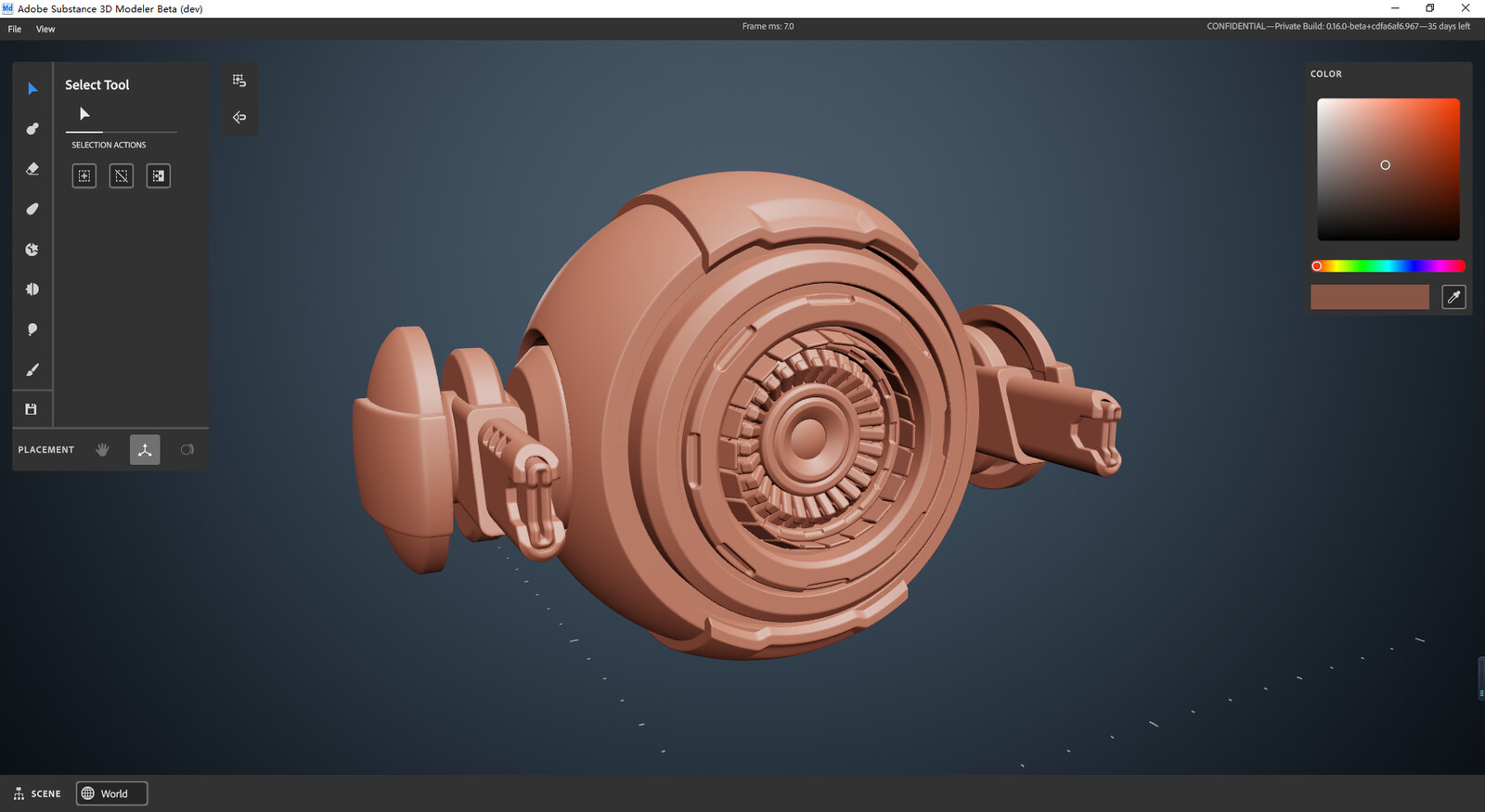This screenshot has height=812, width=1485.
Task: Choose the Warp tool icon
Action: tap(32, 290)
